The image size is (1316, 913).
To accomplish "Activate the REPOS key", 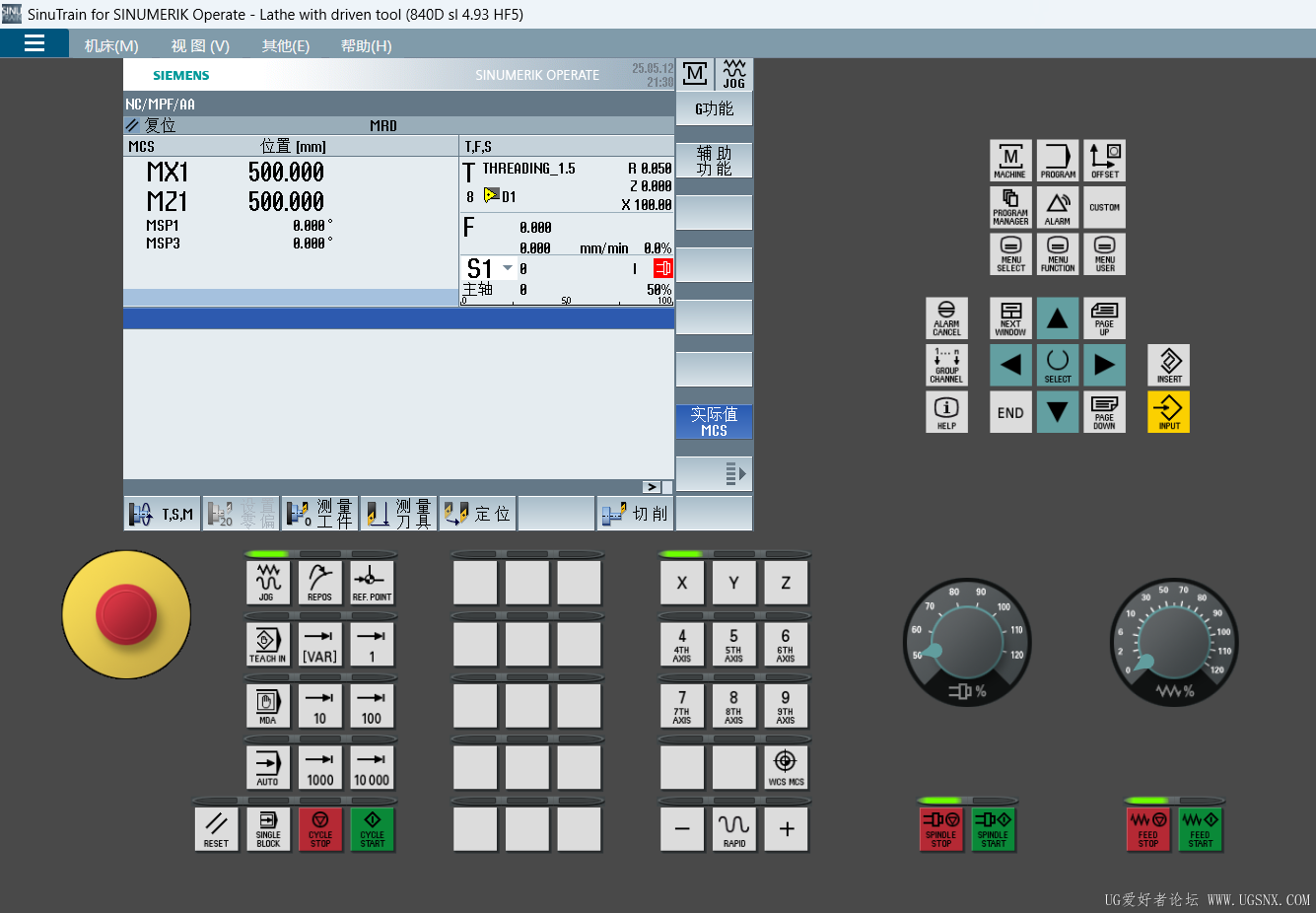I will coord(319,583).
